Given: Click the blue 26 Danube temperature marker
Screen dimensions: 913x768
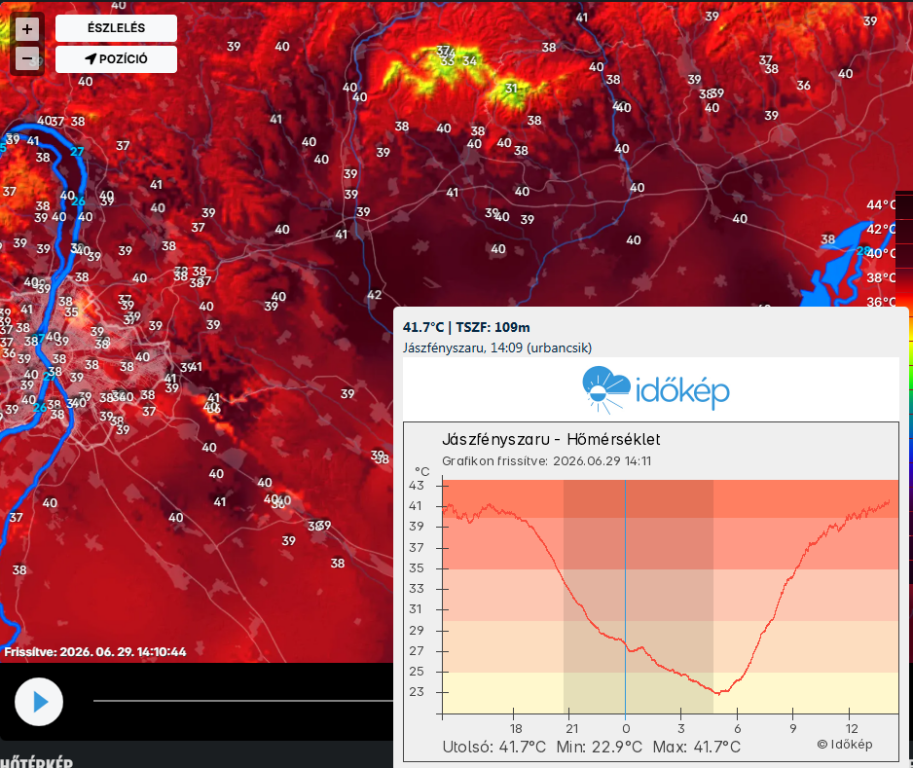Looking at the screenshot, I should pos(78,201).
